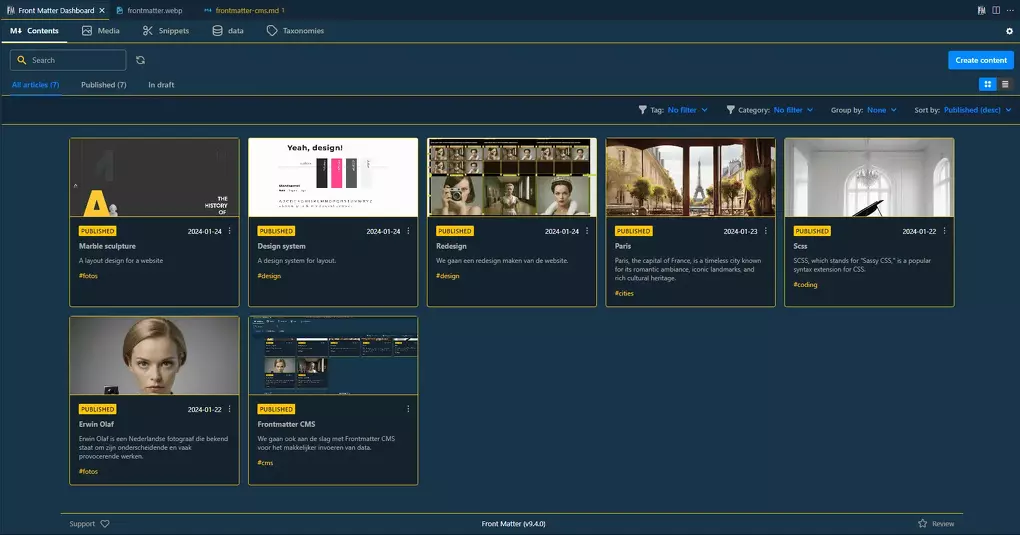Viewport: 1020px width, 535px height.
Task: Open the Scss piano room thumbnail
Action: click(869, 177)
